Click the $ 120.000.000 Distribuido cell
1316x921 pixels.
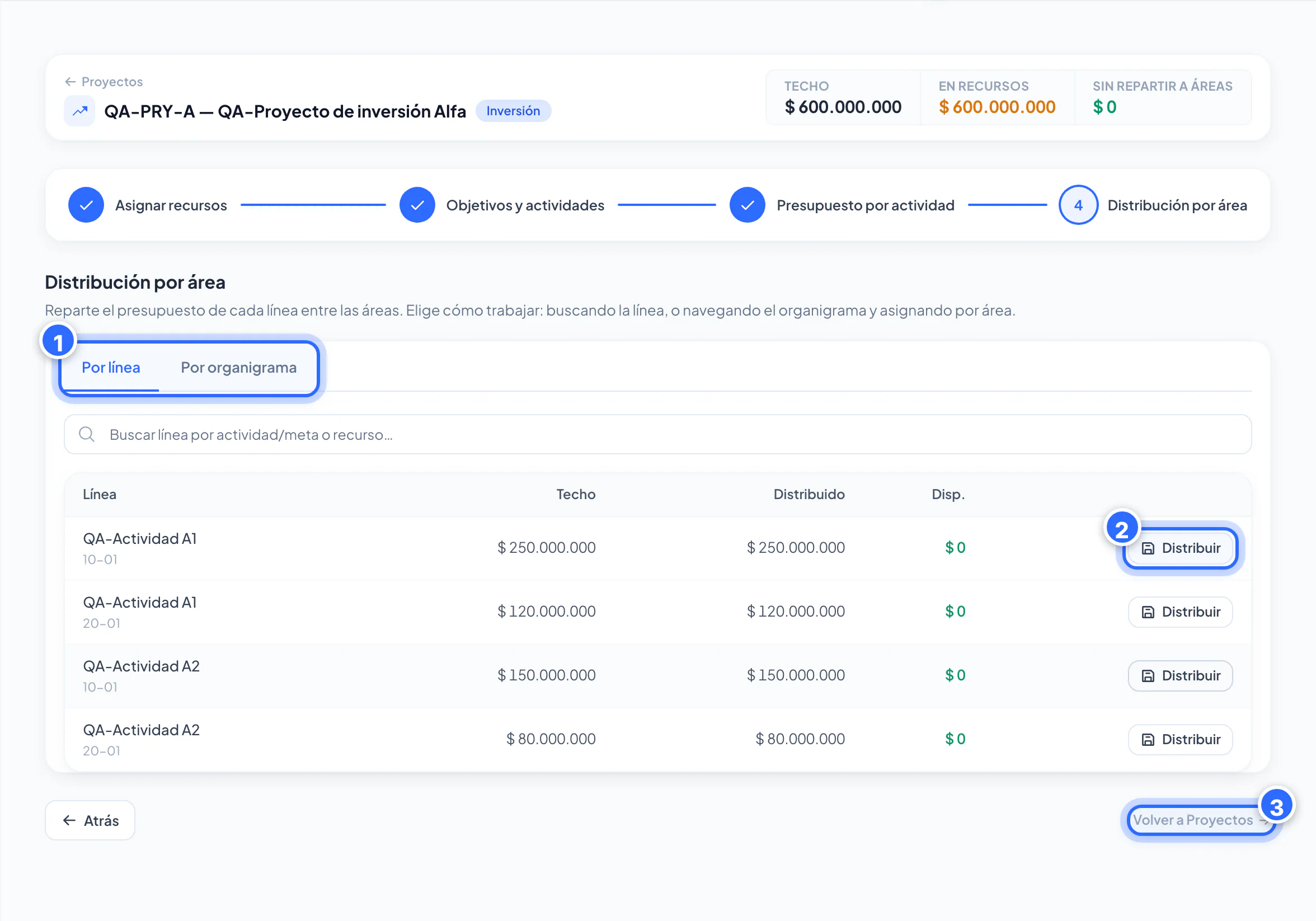796,612
